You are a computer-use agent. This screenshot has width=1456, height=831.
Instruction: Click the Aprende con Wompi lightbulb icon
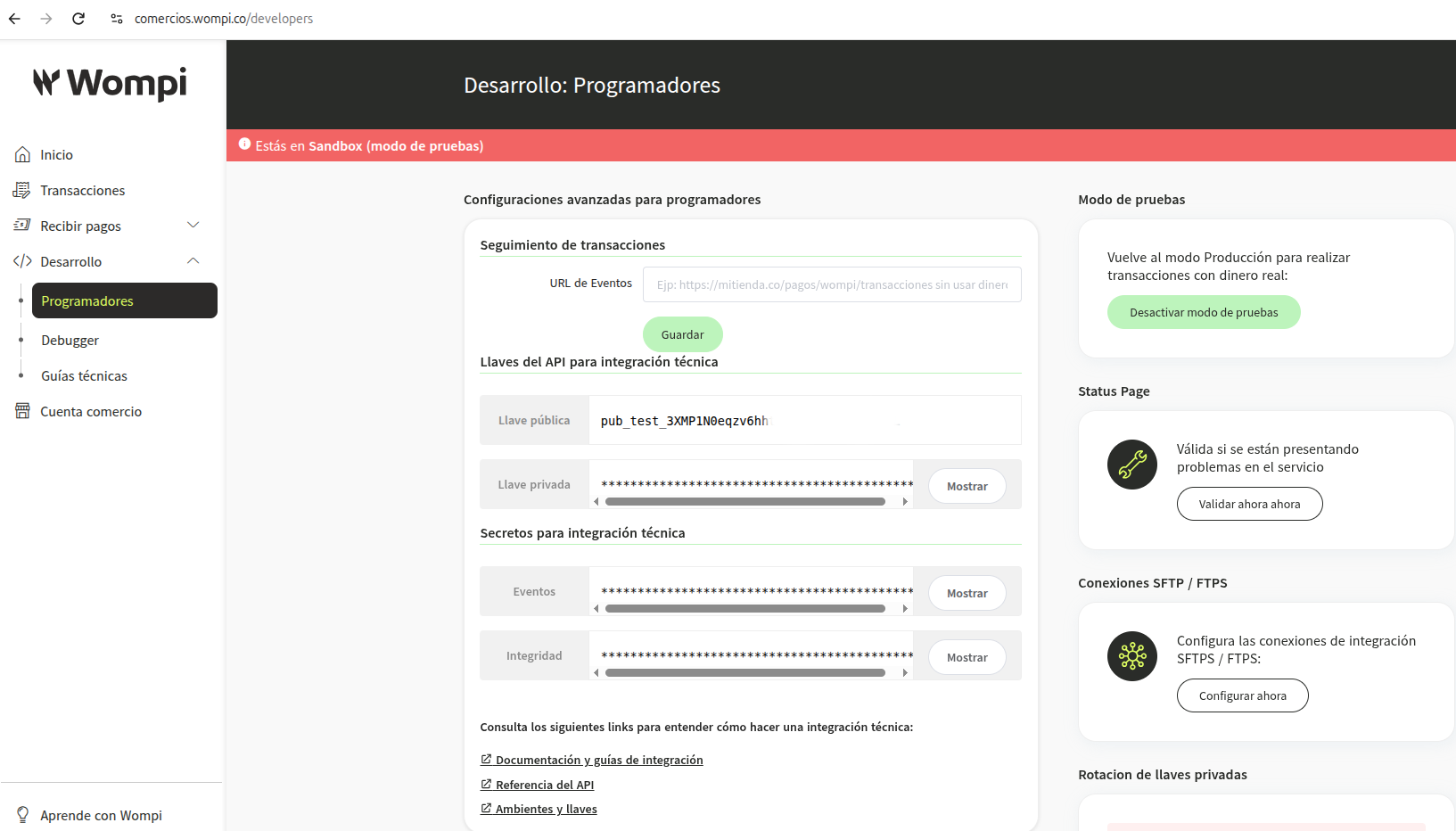tap(23, 815)
